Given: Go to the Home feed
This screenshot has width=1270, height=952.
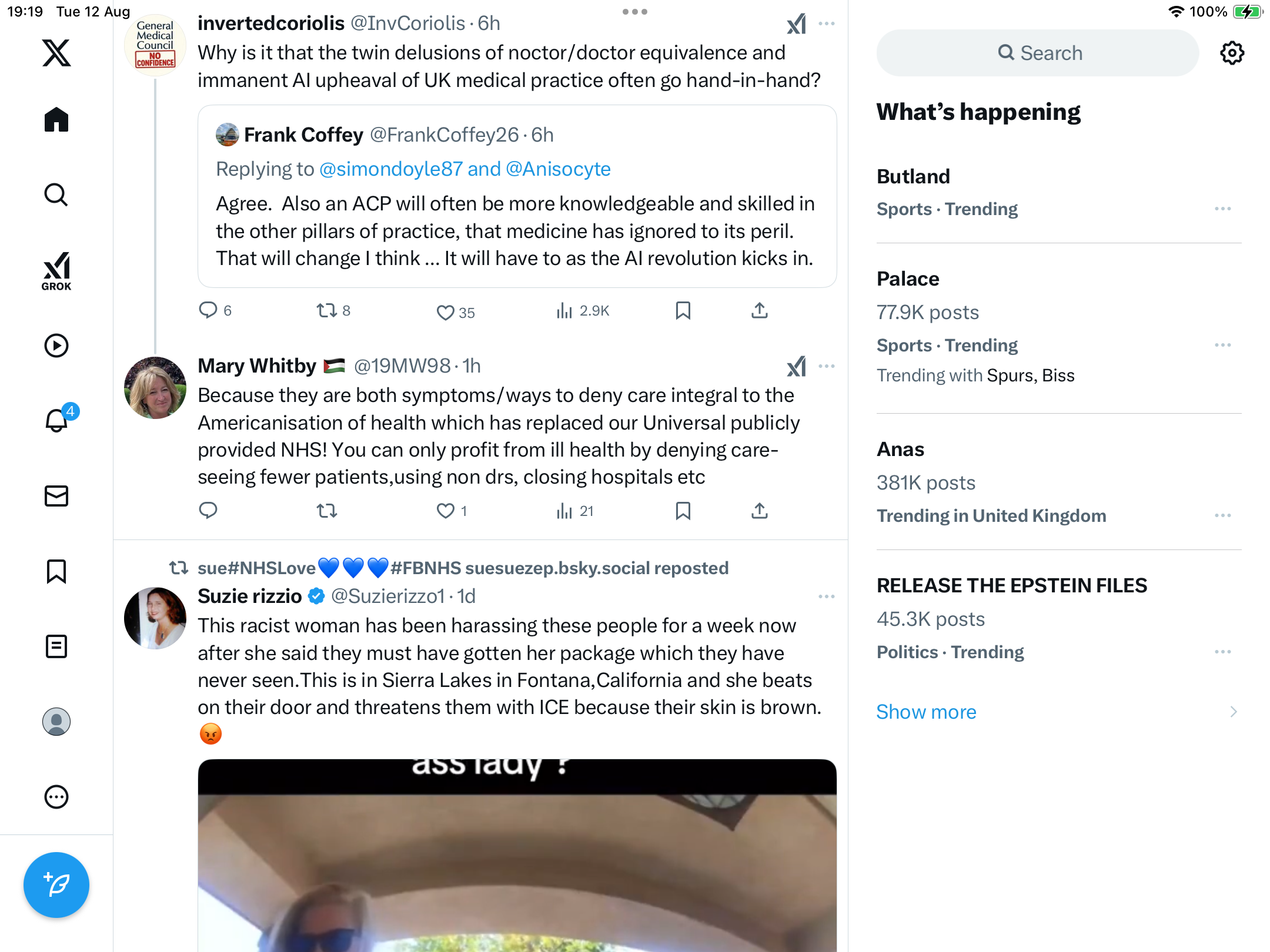Looking at the screenshot, I should [x=56, y=120].
